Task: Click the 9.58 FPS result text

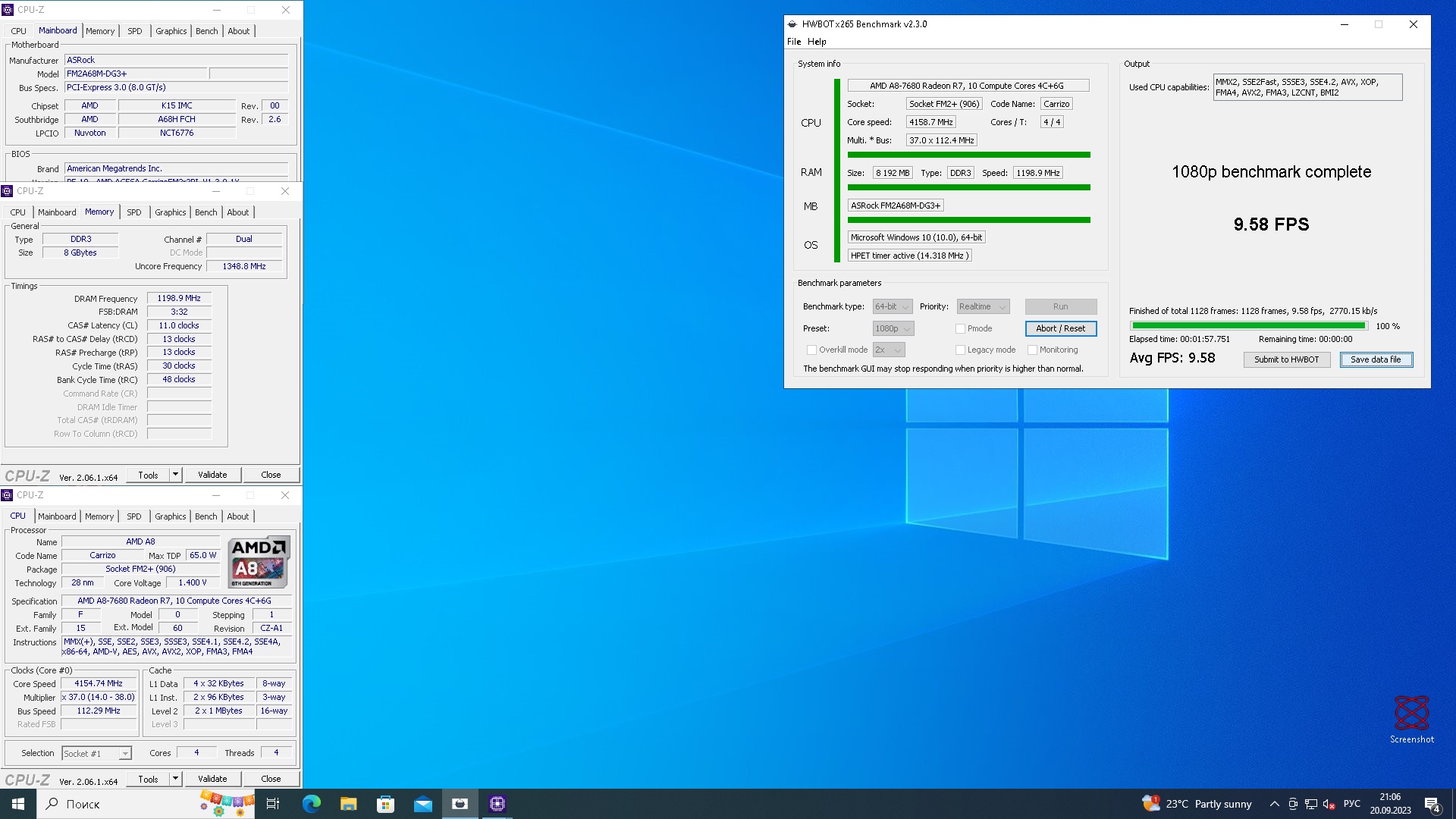Action: (x=1271, y=224)
